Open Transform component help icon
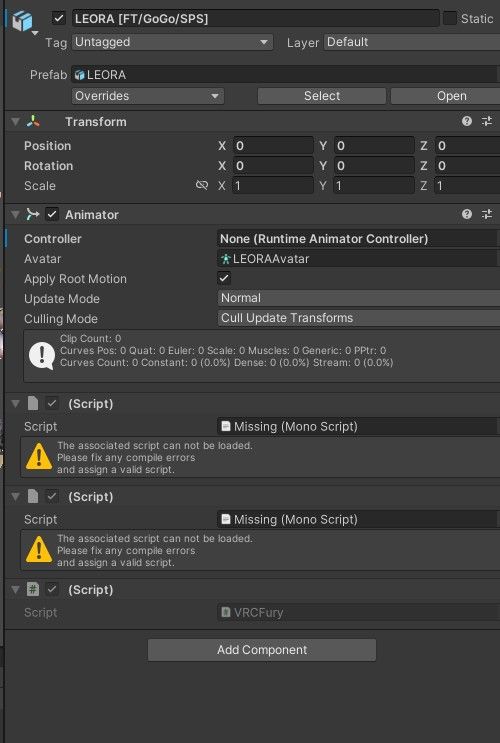 tap(467, 121)
